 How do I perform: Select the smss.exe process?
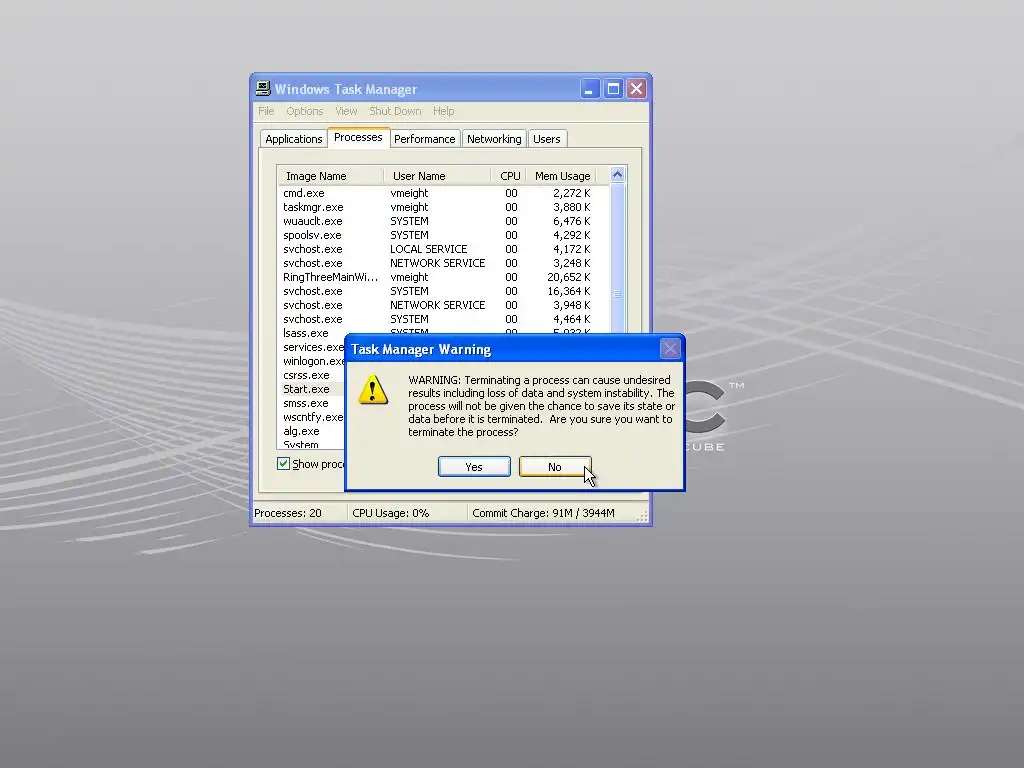pos(312,404)
